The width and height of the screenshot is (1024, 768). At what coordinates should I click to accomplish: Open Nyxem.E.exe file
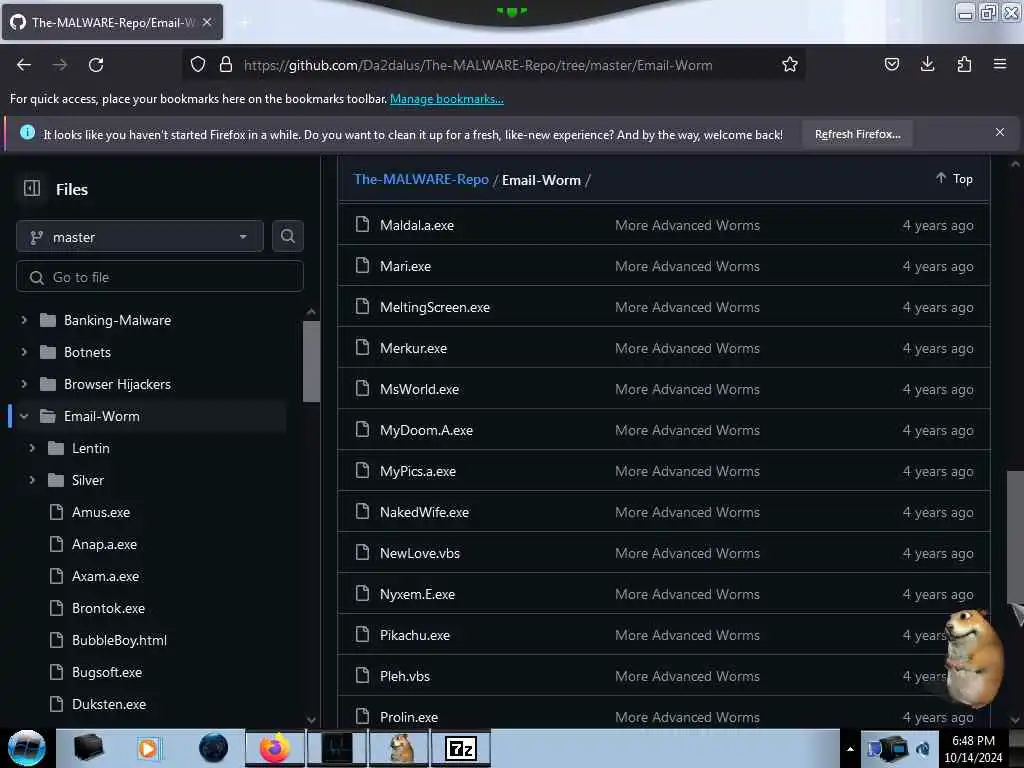[x=417, y=594]
